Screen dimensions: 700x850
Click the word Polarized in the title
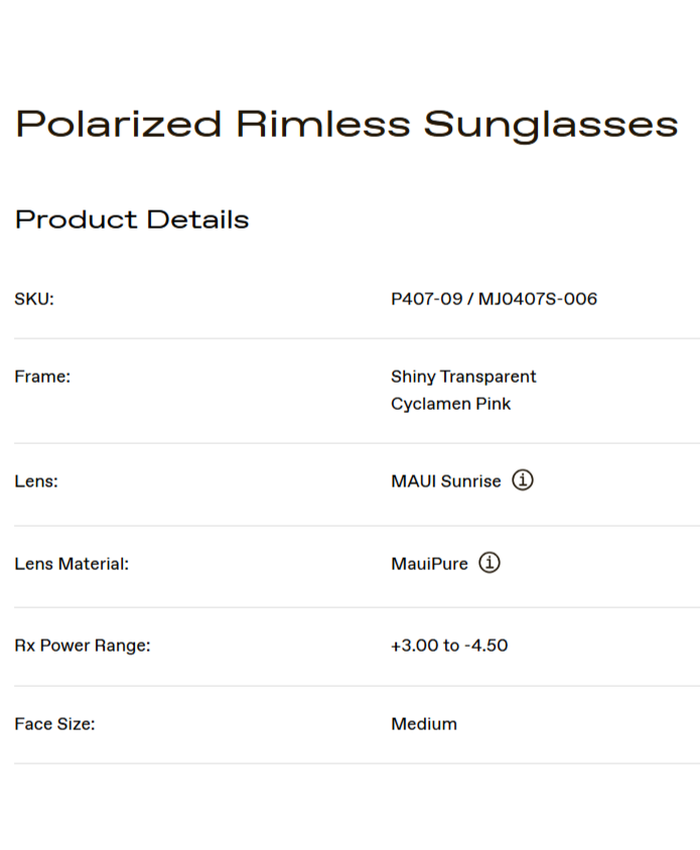pos(119,125)
